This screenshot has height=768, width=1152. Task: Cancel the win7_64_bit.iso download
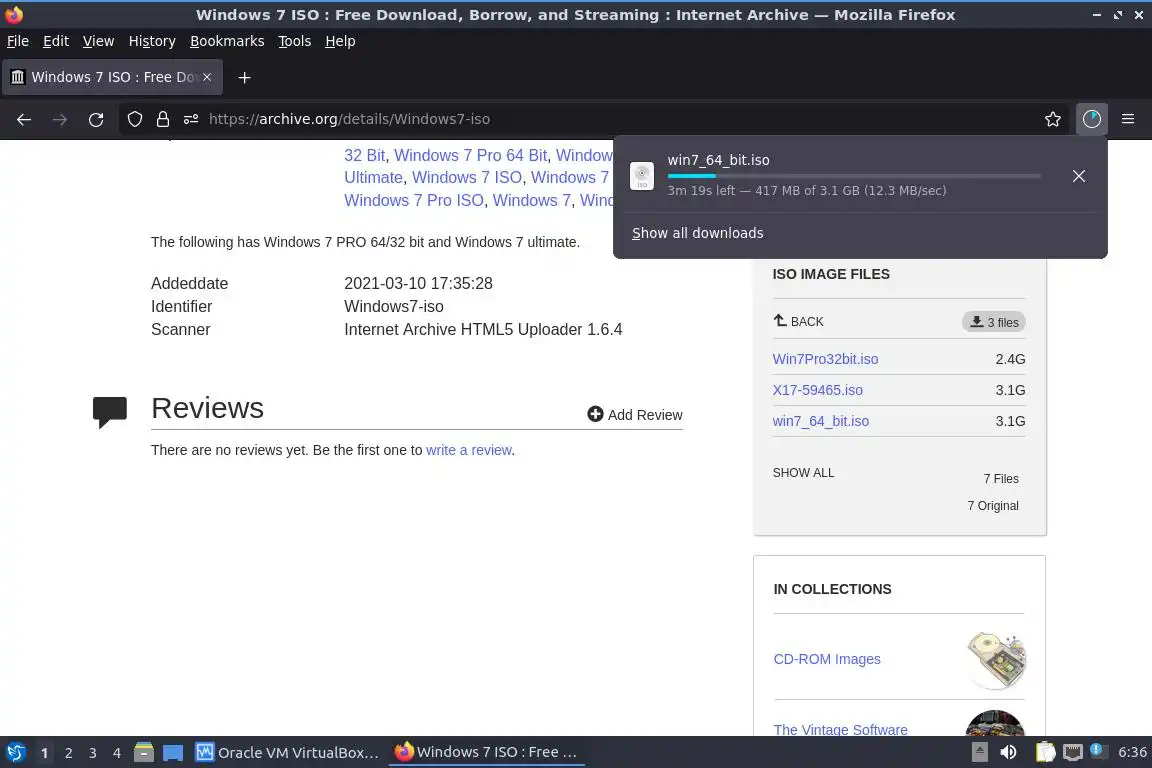coord(1079,176)
